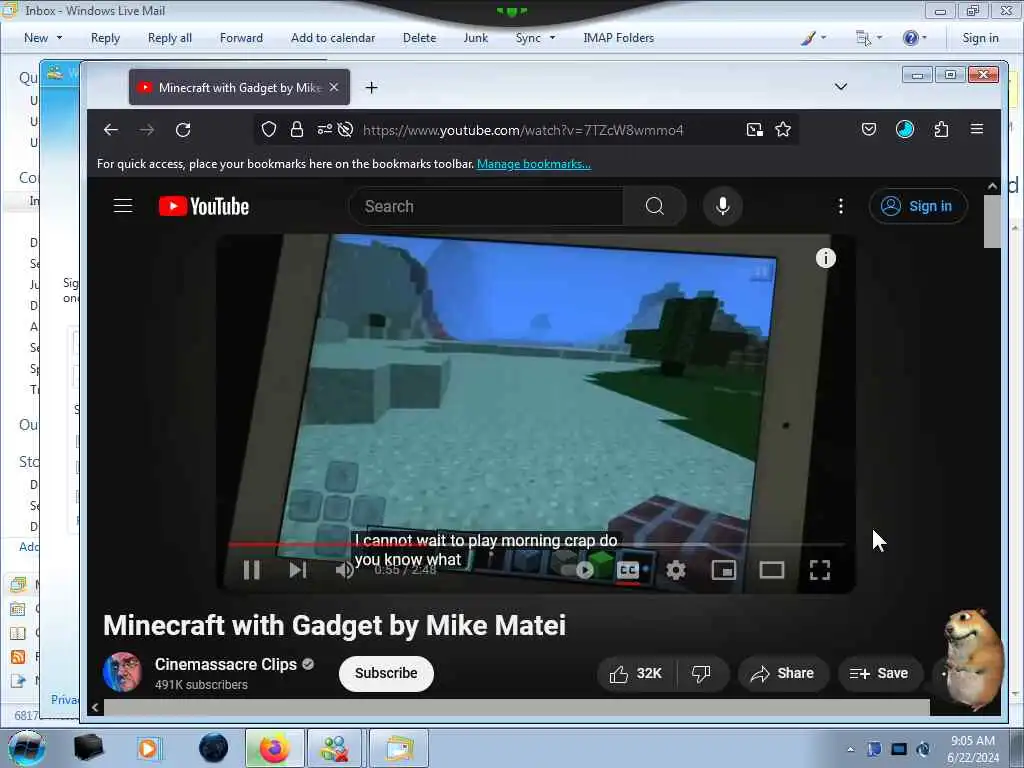Image resolution: width=1024 pixels, height=768 pixels.
Task: Open the Manage bookmarks link
Action: (x=534, y=164)
